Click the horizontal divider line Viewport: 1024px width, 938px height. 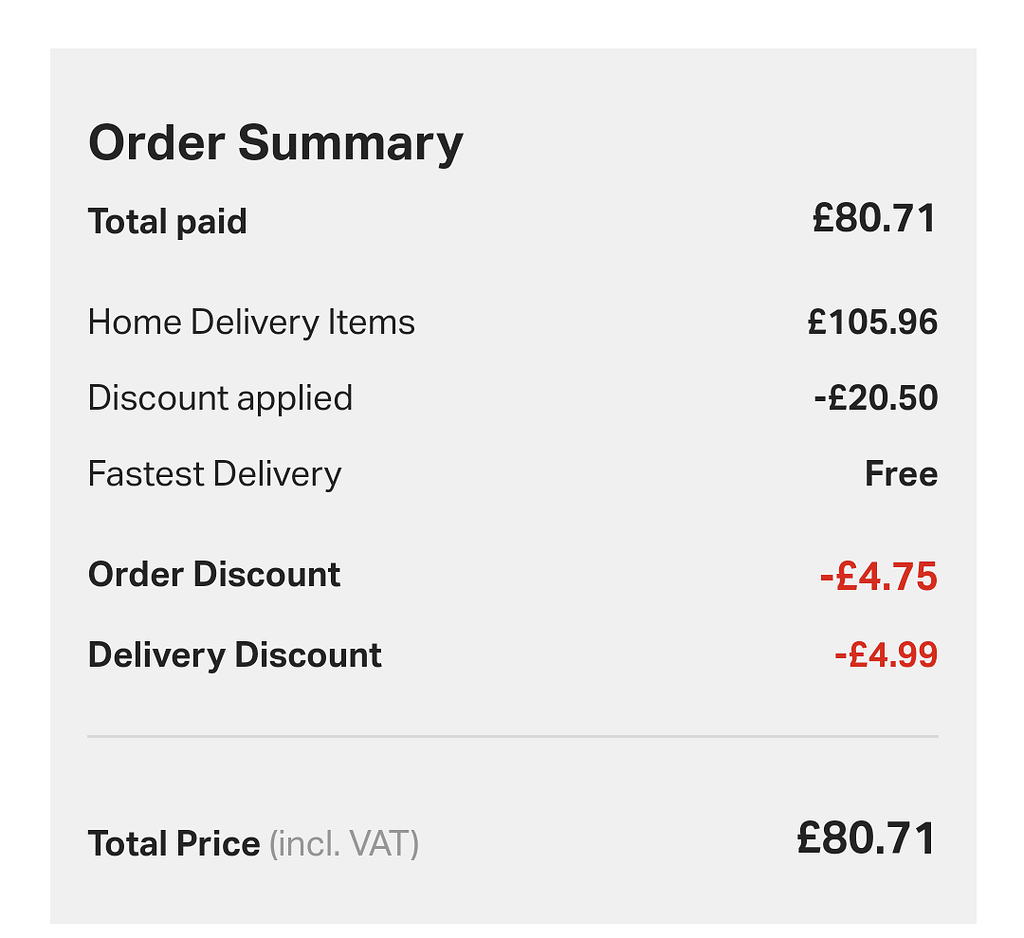coord(513,736)
